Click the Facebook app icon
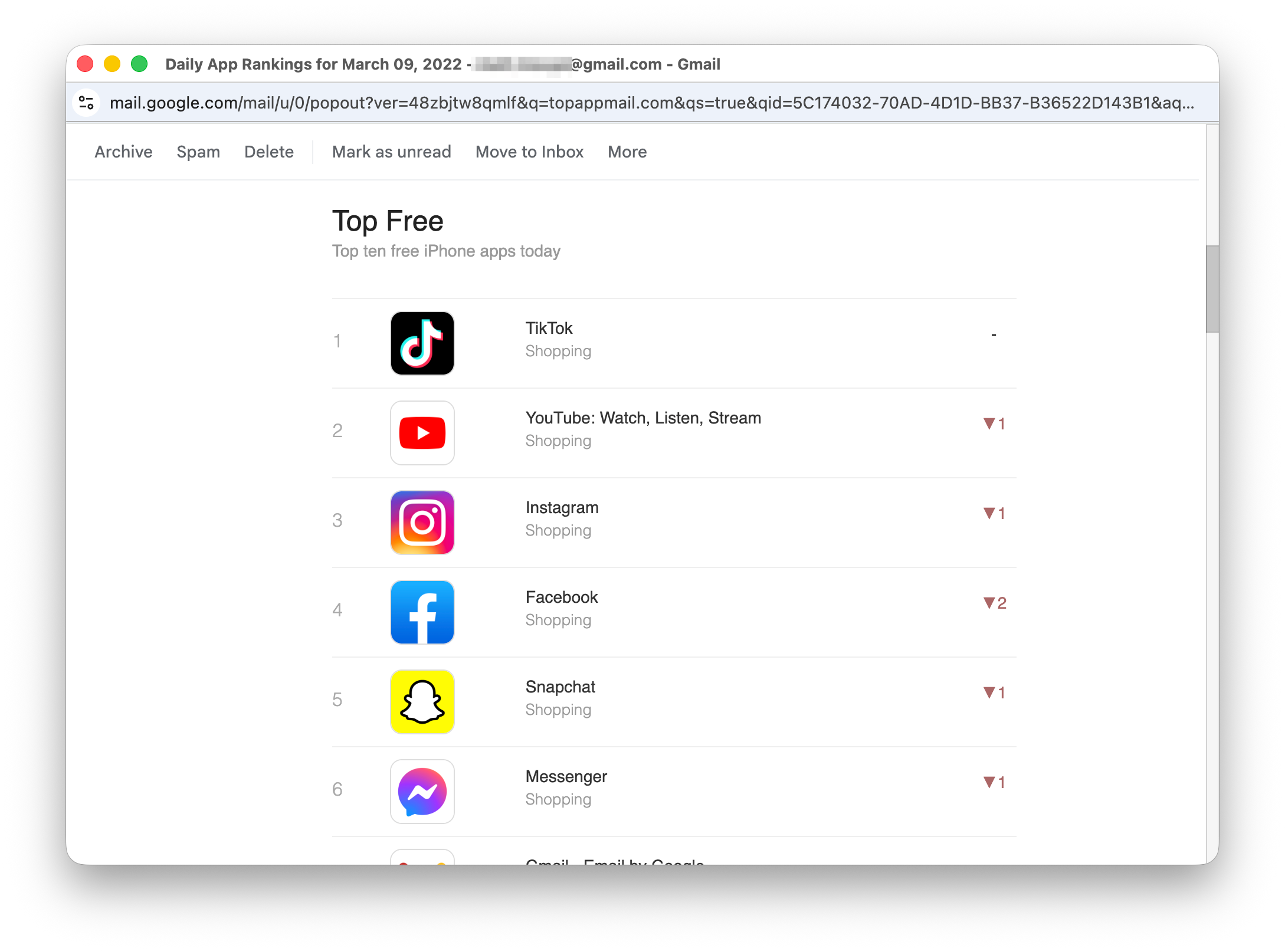This screenshot has width=1285, height=952. click(x=421, y=612)
